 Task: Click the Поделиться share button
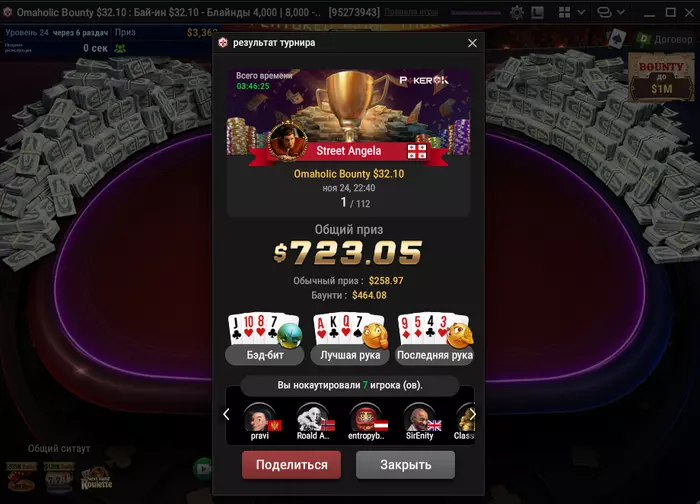coord(292,465)
